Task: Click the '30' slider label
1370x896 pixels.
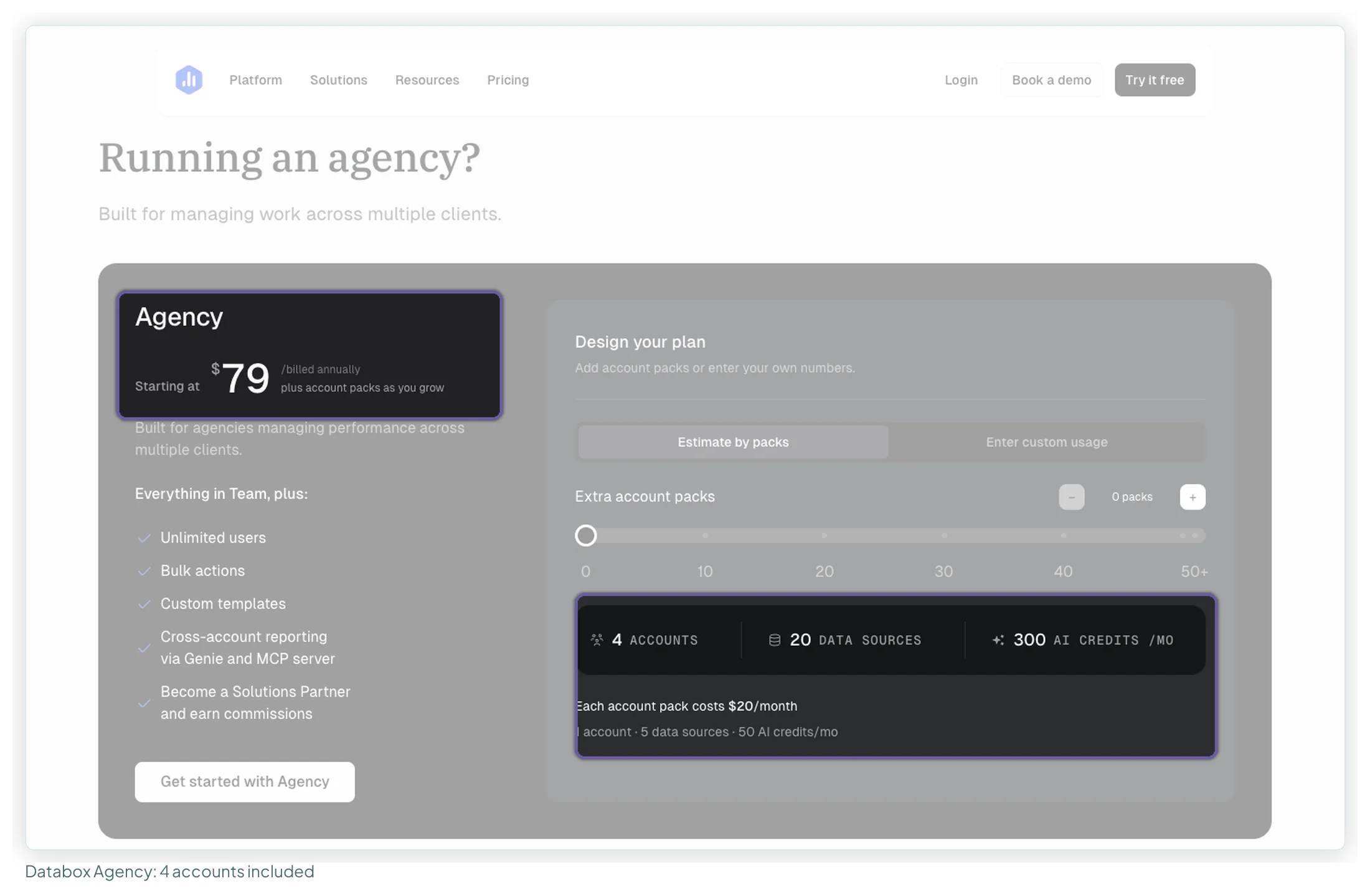Action: coord(943,572)
